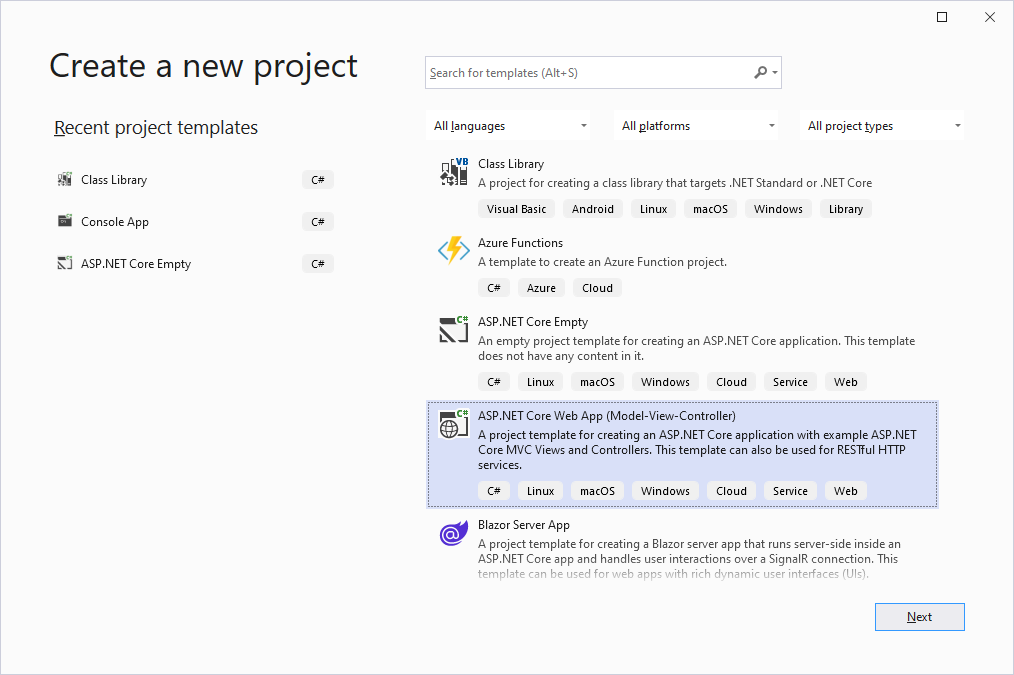Click macOS tag under ASP.NET Core Web App

tap(598, 491)
